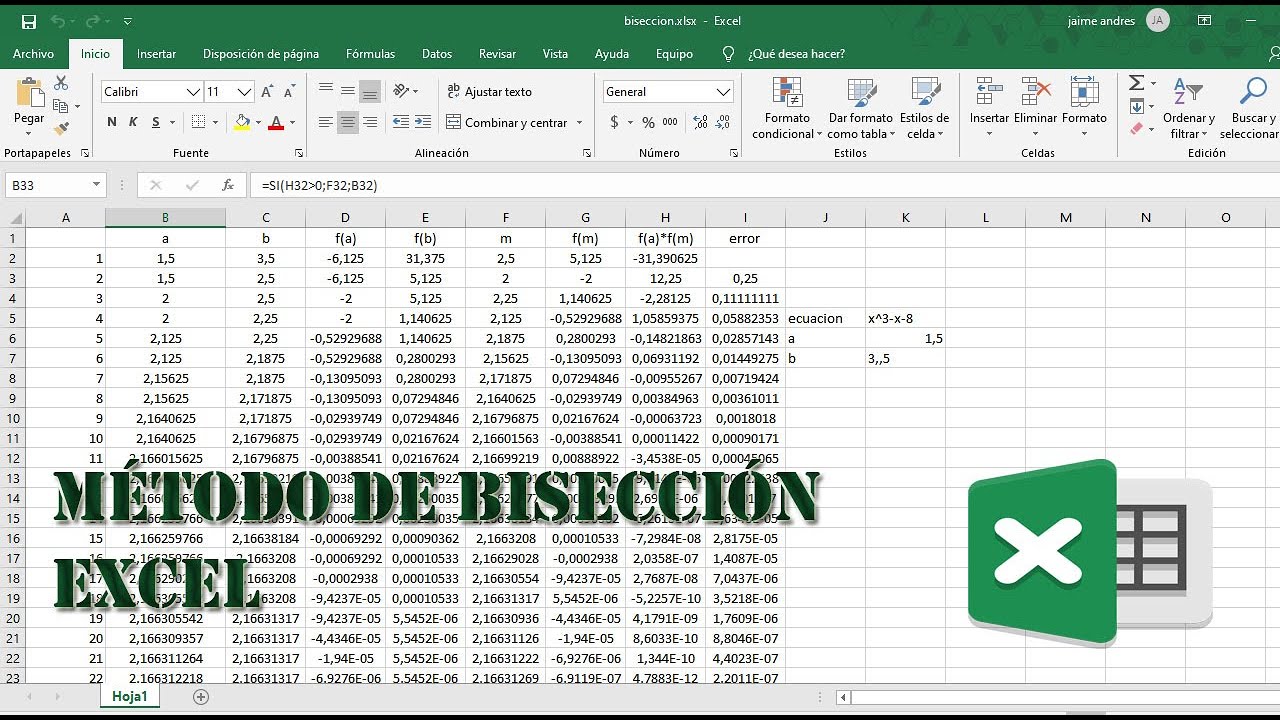Click the Eliminar cells button
Viewport: 1280px width, 720px height.
[1035, 108]
